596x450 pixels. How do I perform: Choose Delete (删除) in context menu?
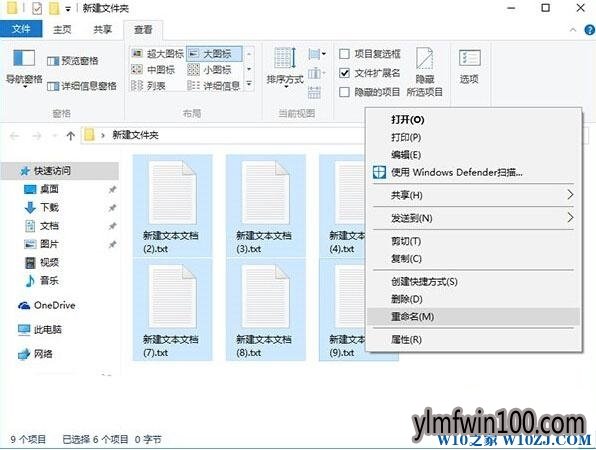pos(473,299)
